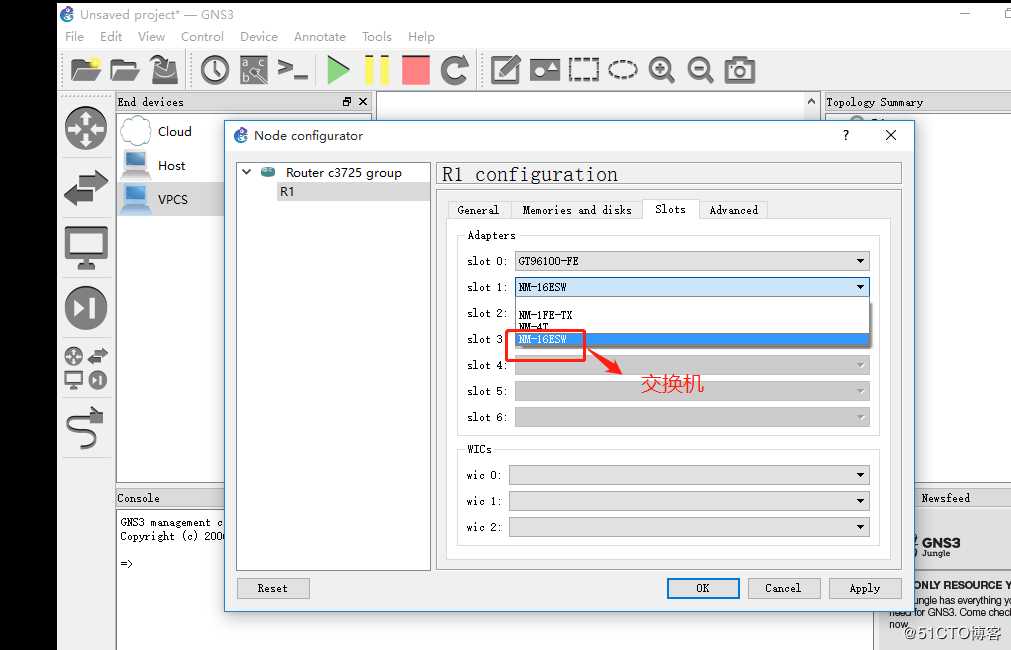Image resolution: width=1011 pixels, height=650 pixels.
Task: Browse end devices monitor icon
Action: coord(86,248)
